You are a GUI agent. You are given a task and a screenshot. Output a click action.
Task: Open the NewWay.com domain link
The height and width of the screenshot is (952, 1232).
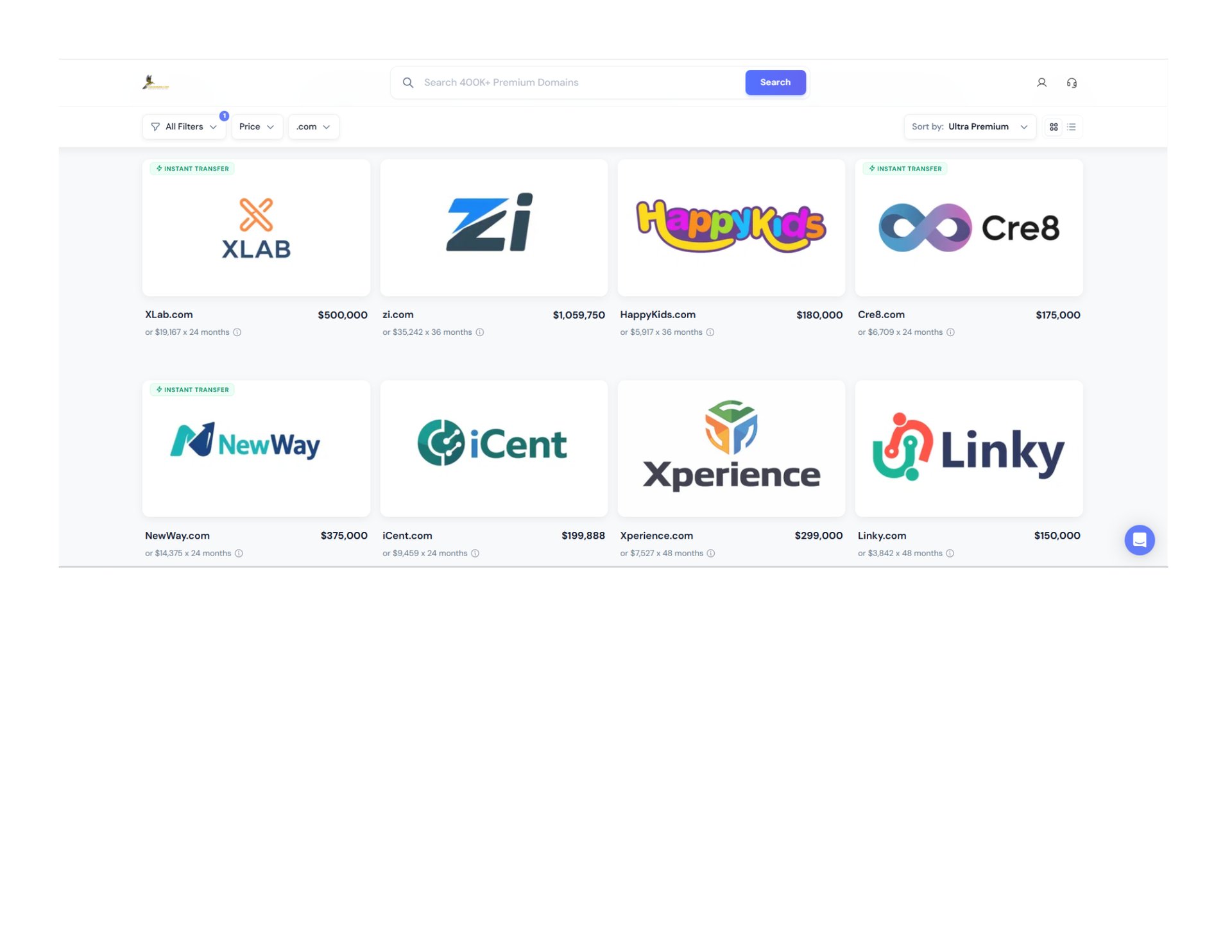[177, 536]
